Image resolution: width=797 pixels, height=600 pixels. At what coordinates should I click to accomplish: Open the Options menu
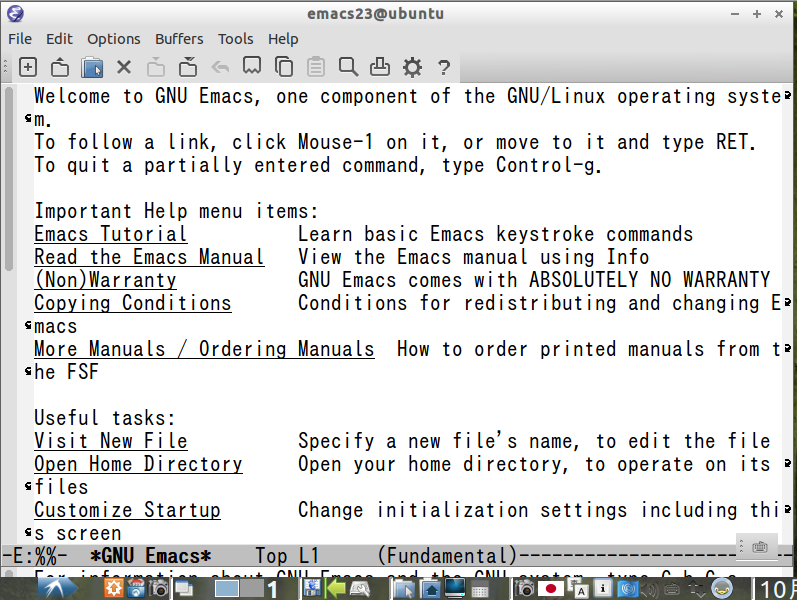tap(114, 39)
